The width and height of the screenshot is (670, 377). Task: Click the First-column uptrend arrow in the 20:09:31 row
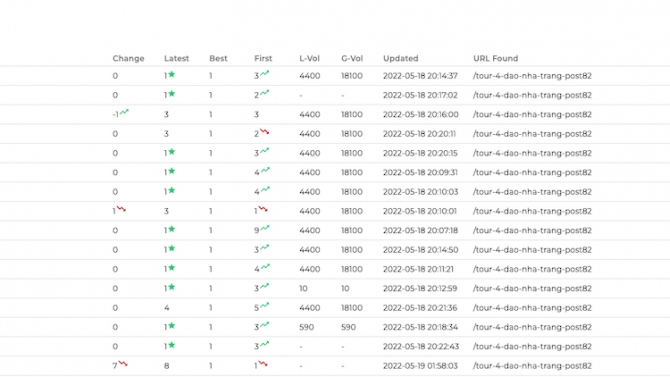[x=265, y=170]
